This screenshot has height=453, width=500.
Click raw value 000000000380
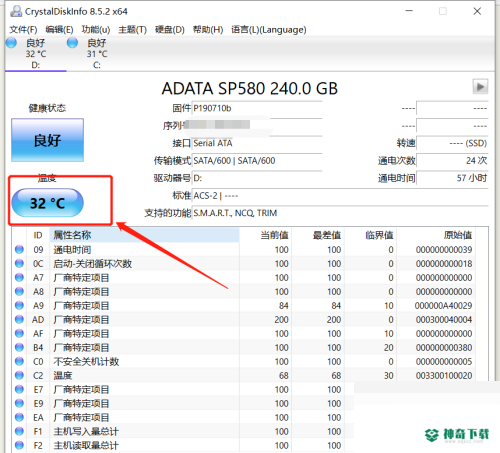[x=444, y=348]
